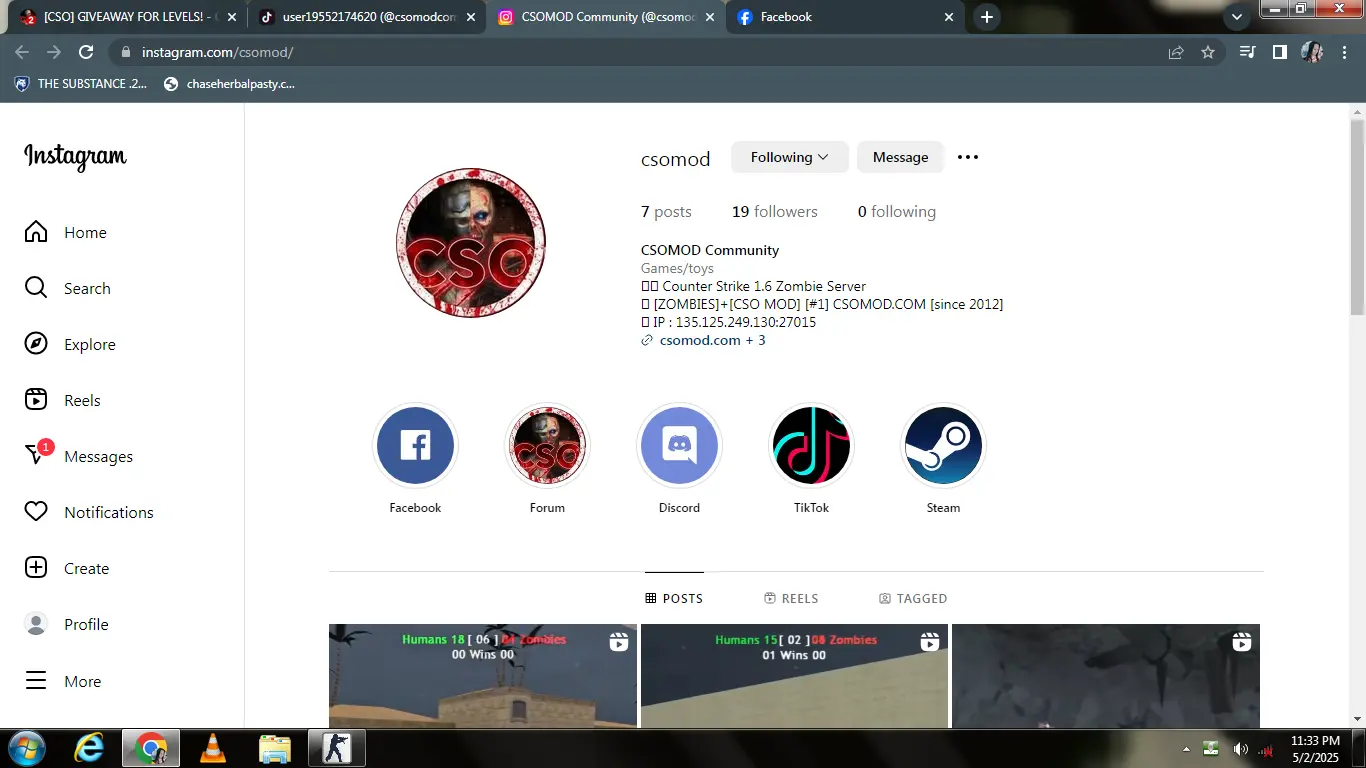Open the taskbar clock showing 11:33 PM

pyautogui.click(x=1315, y=749)
